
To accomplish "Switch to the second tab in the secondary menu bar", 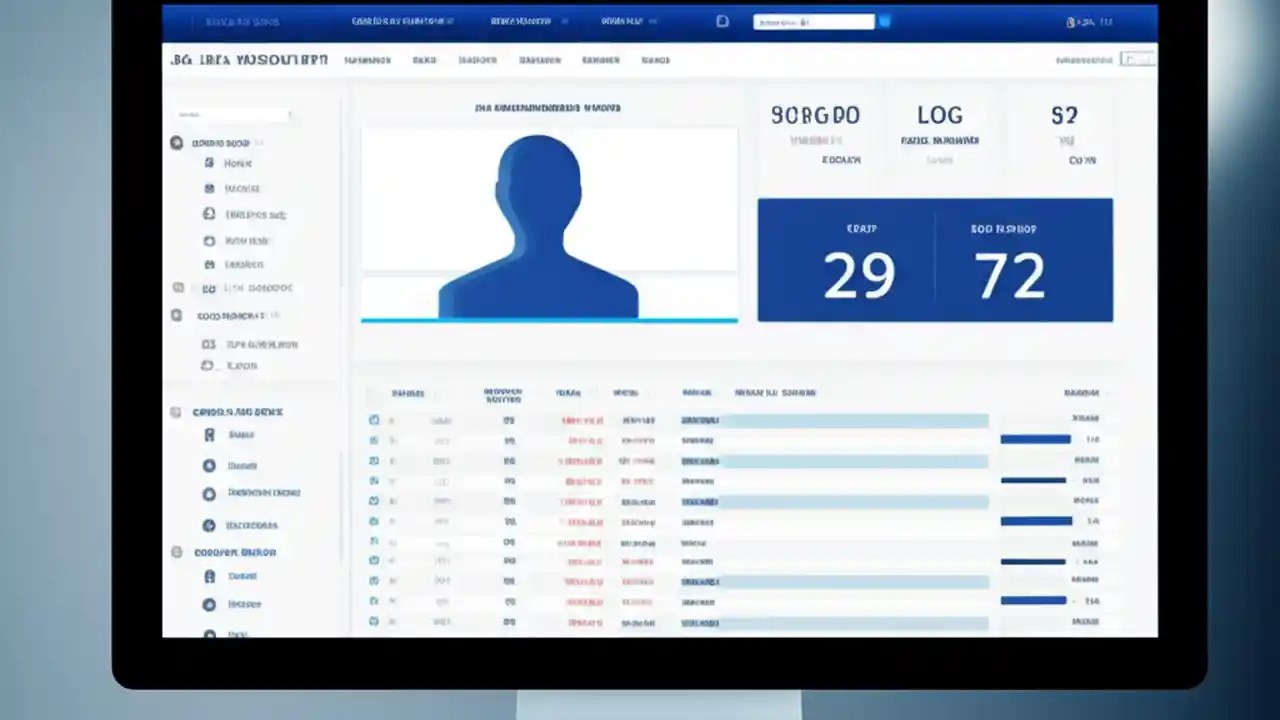I will 424,60.
